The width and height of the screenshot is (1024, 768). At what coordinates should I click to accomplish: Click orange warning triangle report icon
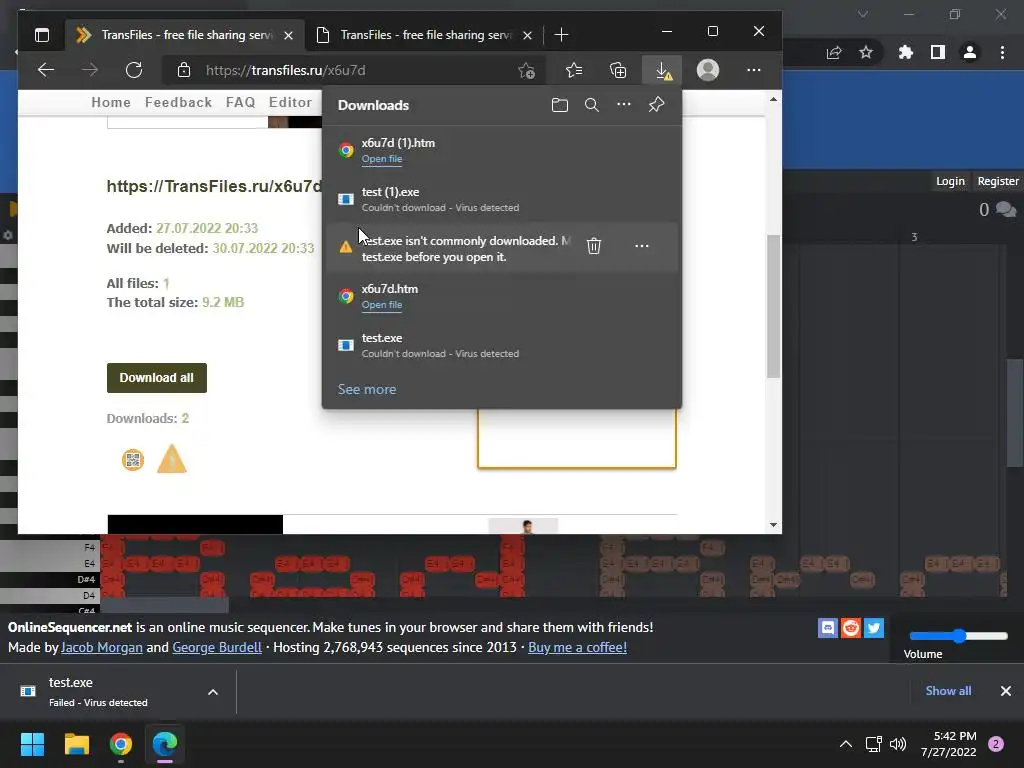172,458
